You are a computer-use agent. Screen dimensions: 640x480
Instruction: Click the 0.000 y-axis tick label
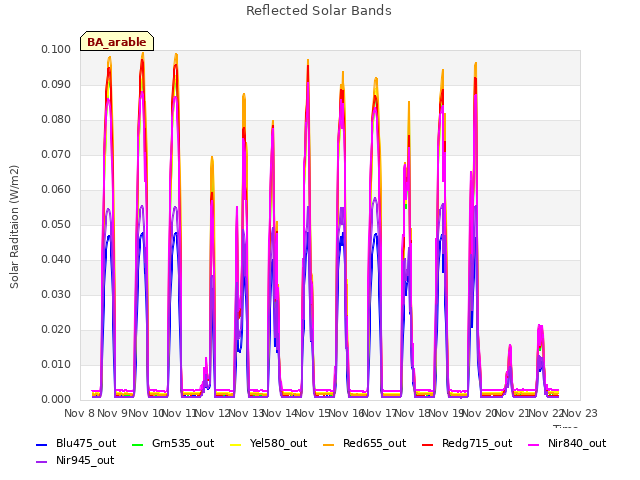click(56, 400)
